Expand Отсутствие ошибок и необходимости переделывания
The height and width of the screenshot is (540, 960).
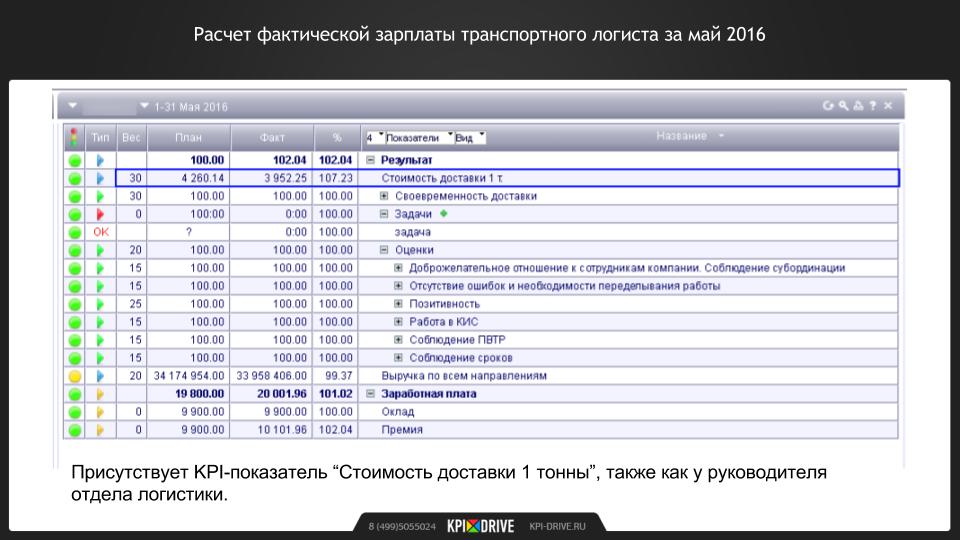point(398,285)
